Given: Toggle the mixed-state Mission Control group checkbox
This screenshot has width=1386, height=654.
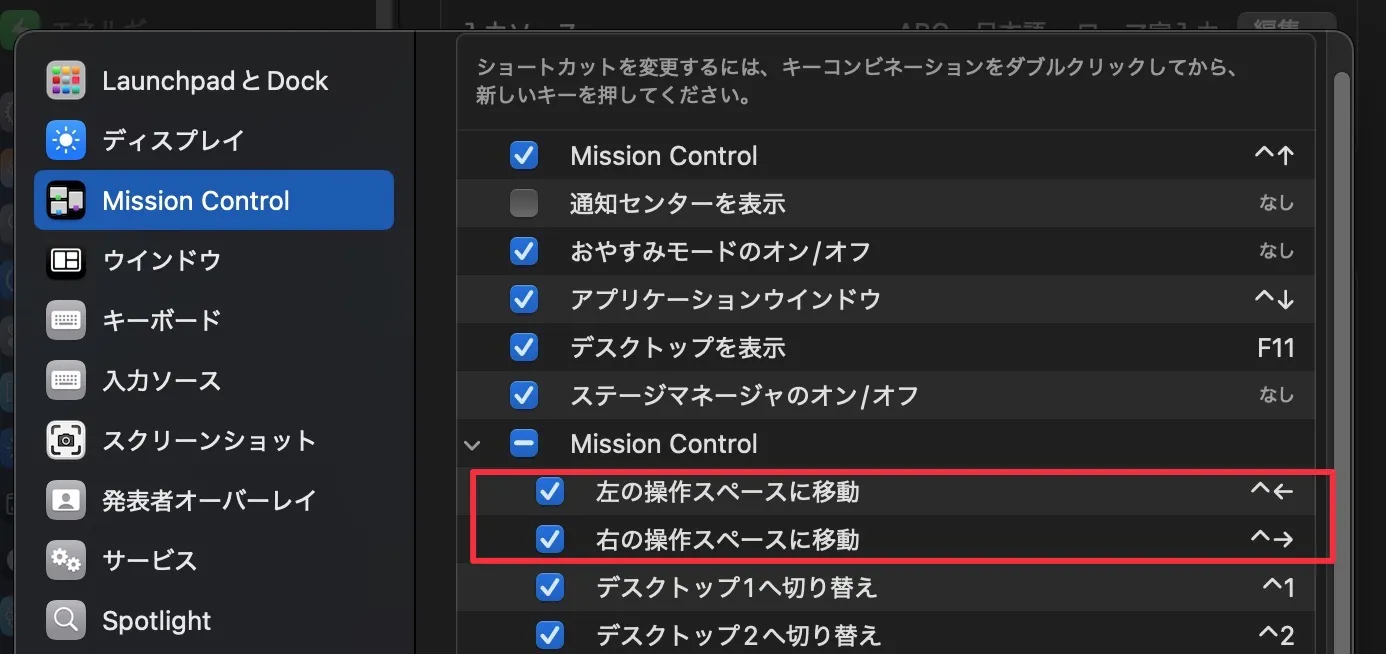Looking at the screenshot, I should tap(524, 443).
